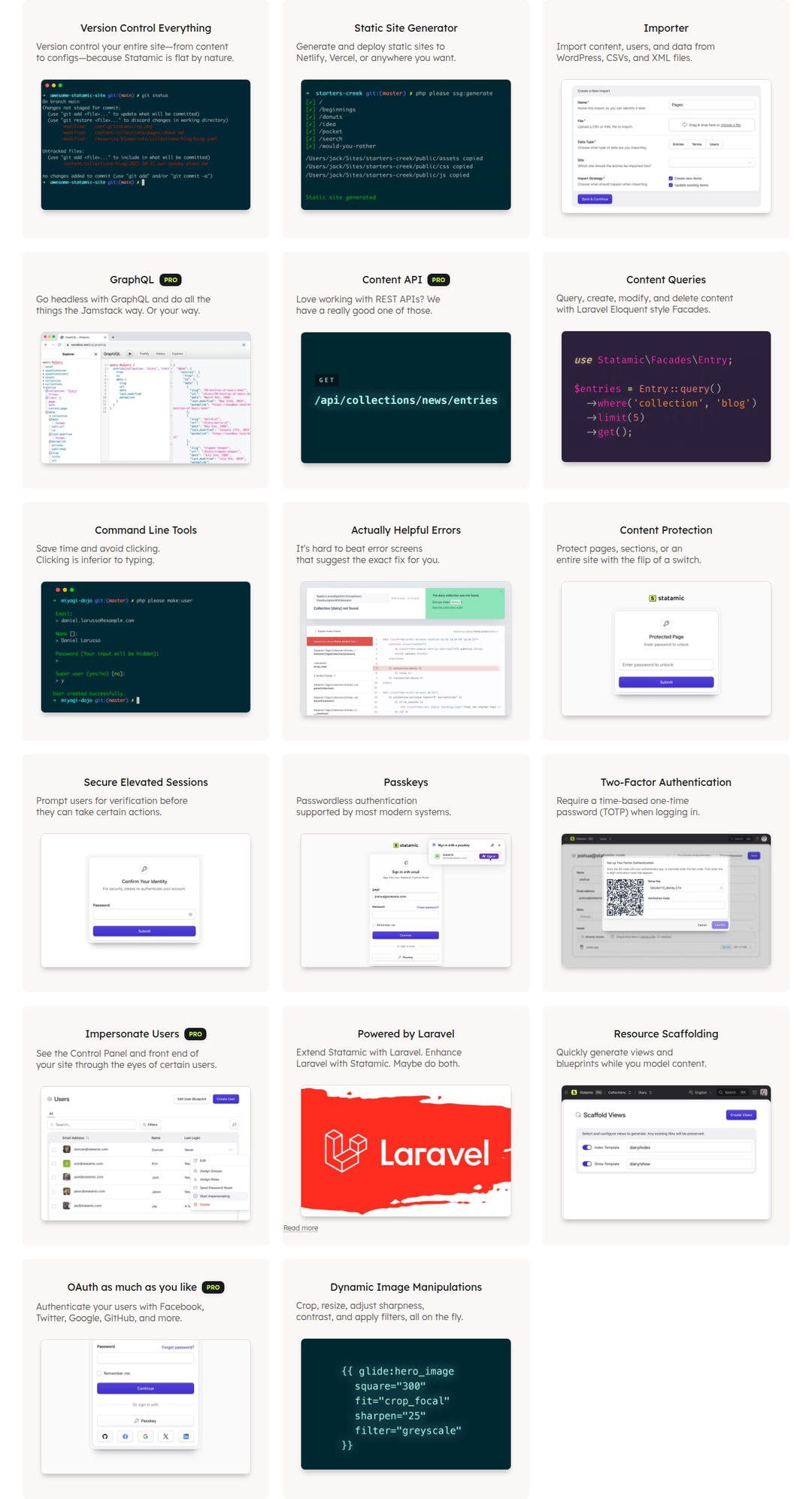Click the Create User button

(226, 1099)
